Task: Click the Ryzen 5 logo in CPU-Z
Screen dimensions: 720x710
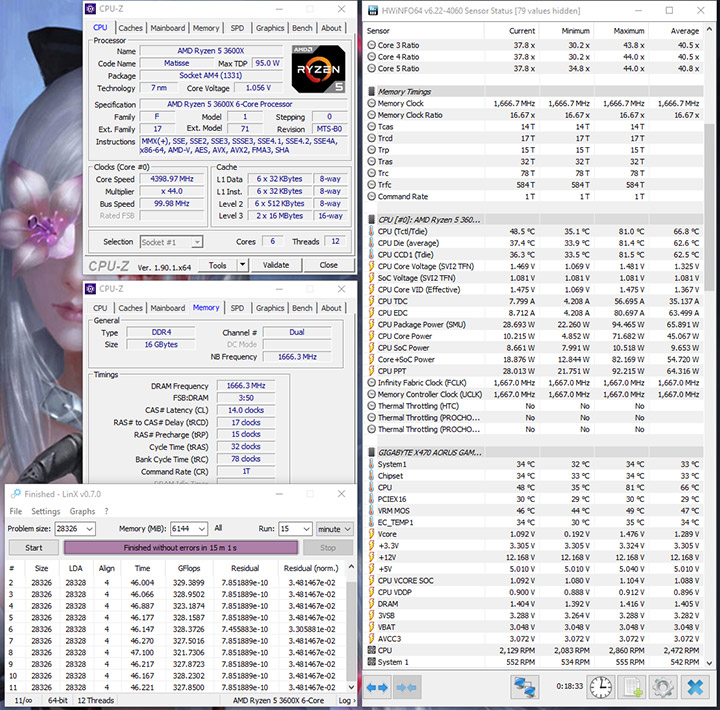Action: 319,68
